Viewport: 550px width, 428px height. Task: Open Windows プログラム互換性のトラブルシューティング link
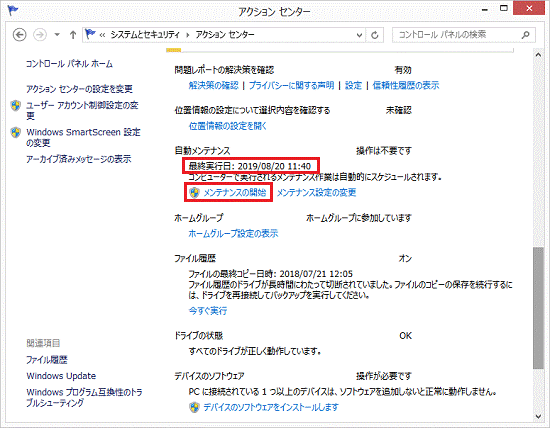tap(84, 397)
